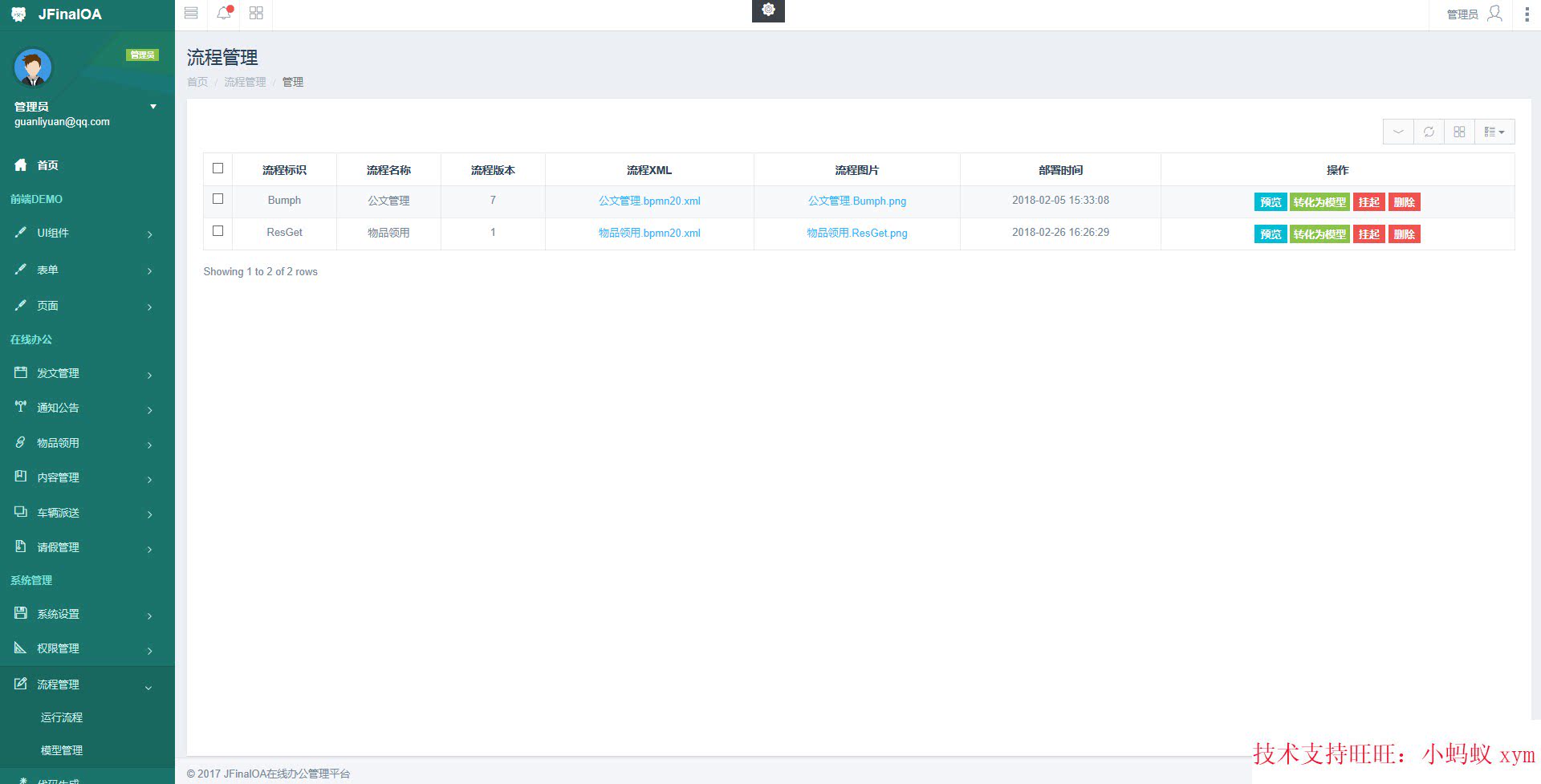Expand the 通知公告 submenu chevron

150,410
